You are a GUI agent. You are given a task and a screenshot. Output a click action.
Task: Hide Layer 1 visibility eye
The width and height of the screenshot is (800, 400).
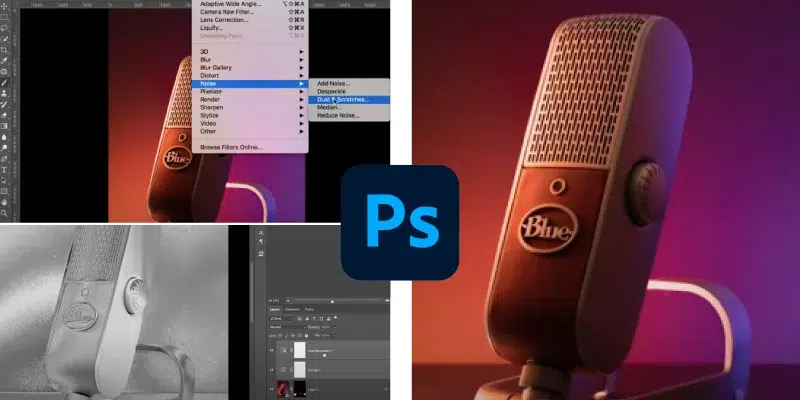tap(271, 389)
